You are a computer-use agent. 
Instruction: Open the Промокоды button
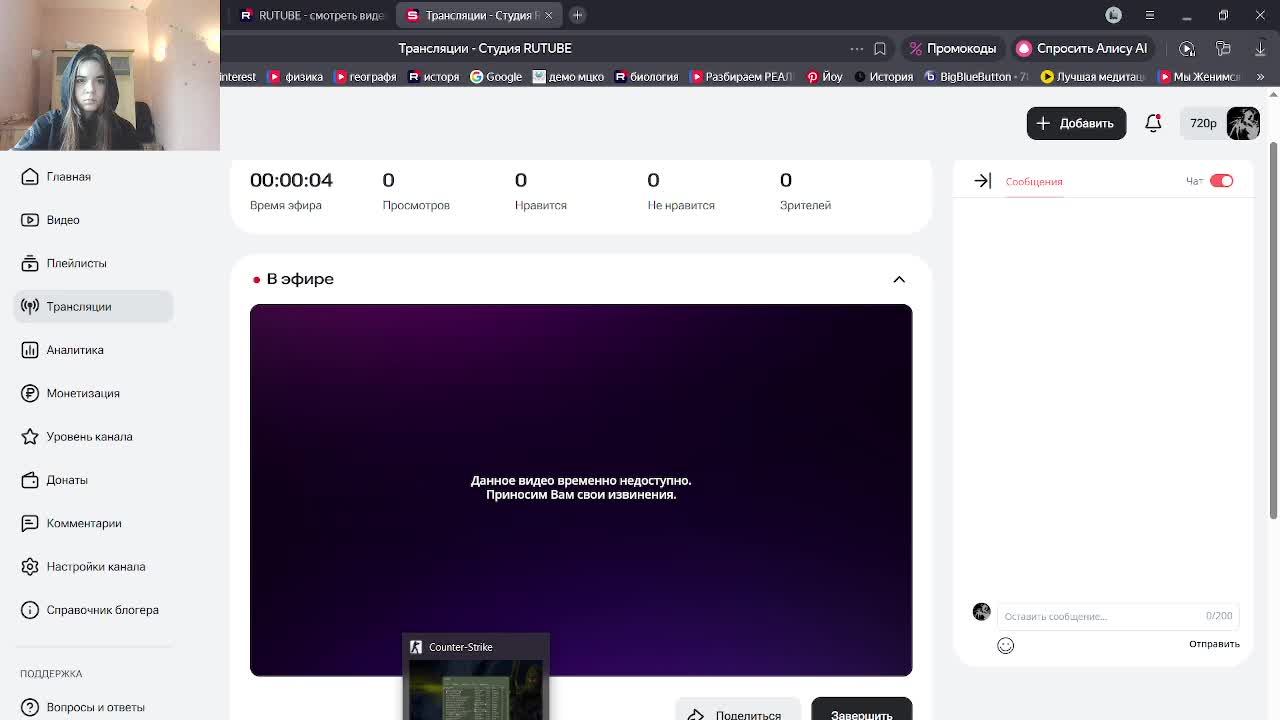coord(951,48)
